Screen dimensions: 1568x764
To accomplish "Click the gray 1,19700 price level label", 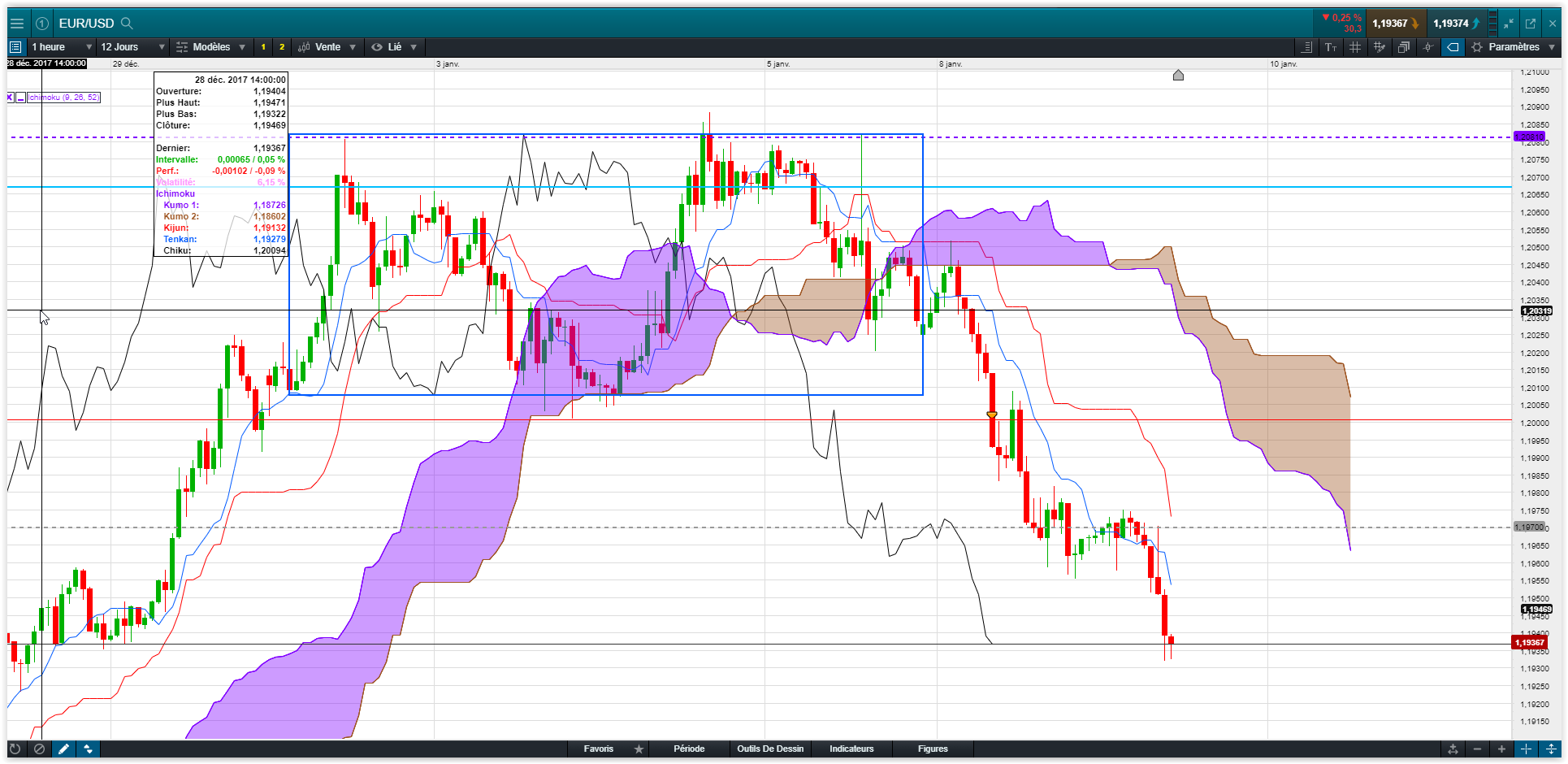I will (x=1530, y=527).
